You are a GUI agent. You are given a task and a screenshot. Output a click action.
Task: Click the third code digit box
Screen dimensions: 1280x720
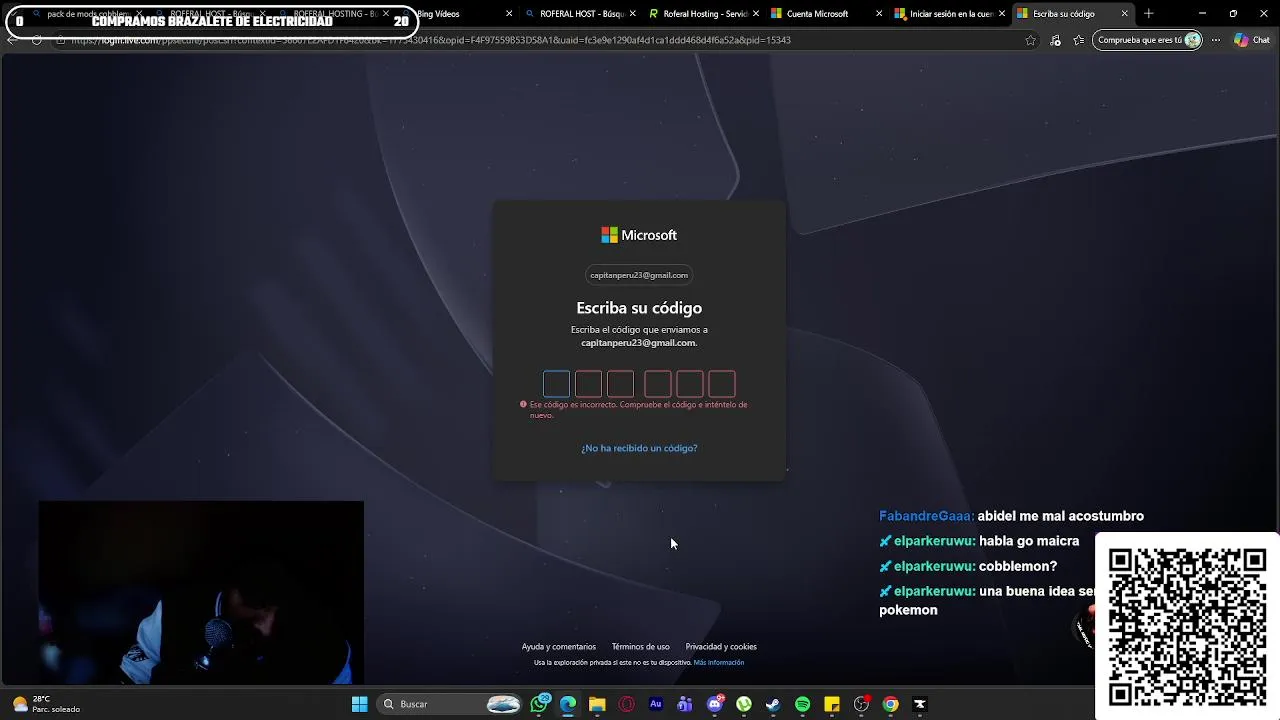(x=621, y=384)
